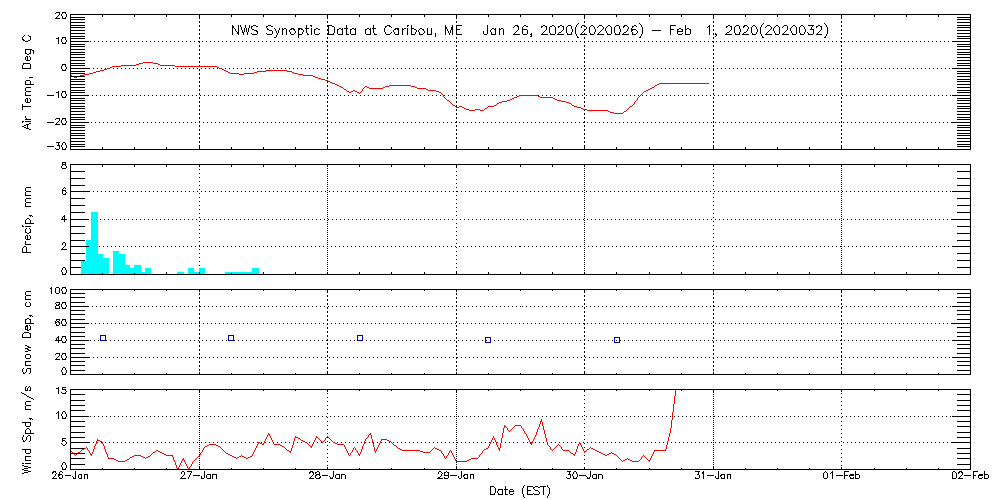Select the 29-Jan date tick label
The height and width of the screenshot is (500, 1000).
click(x=457, y=477)
